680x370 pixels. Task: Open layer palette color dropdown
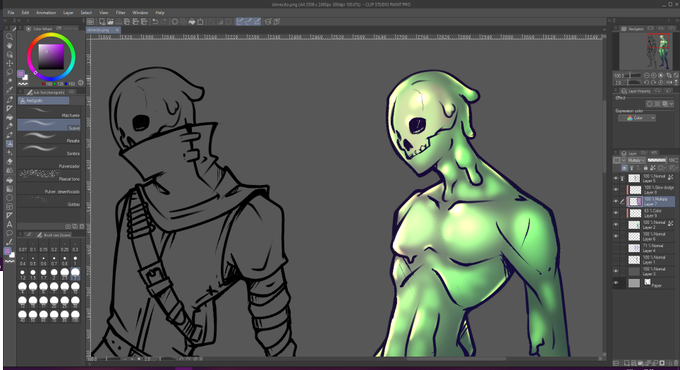tap(619, 160)
